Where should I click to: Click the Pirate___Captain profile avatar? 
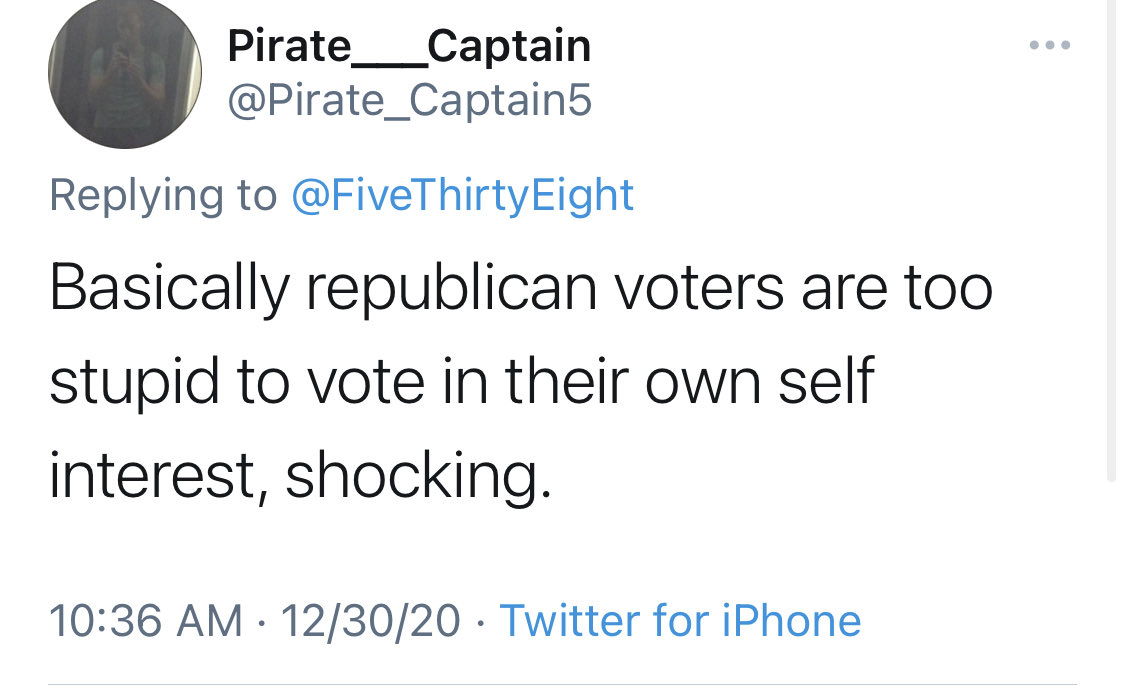point(125,72)
